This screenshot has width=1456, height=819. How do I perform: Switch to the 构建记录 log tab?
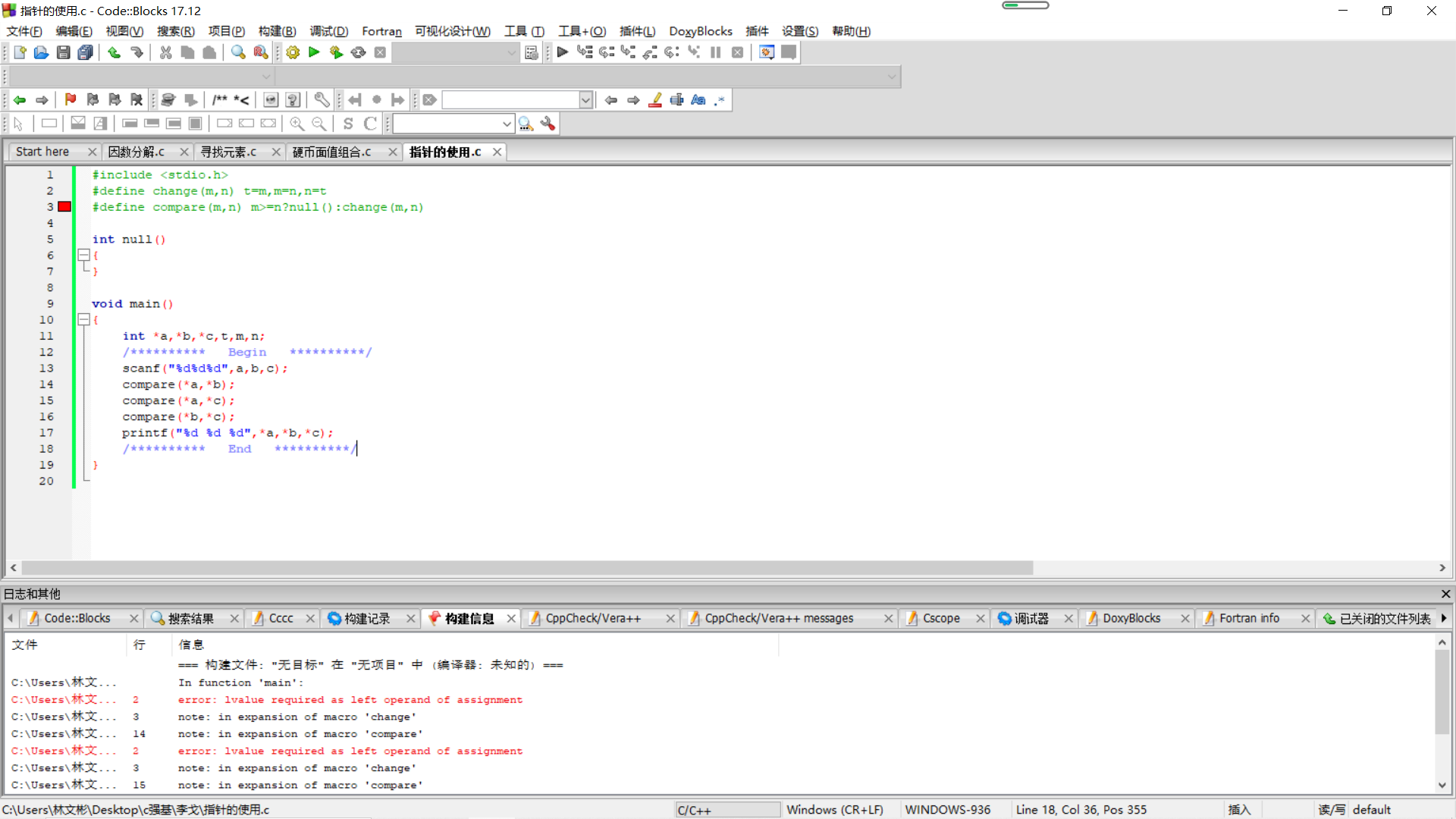point(367,619)
